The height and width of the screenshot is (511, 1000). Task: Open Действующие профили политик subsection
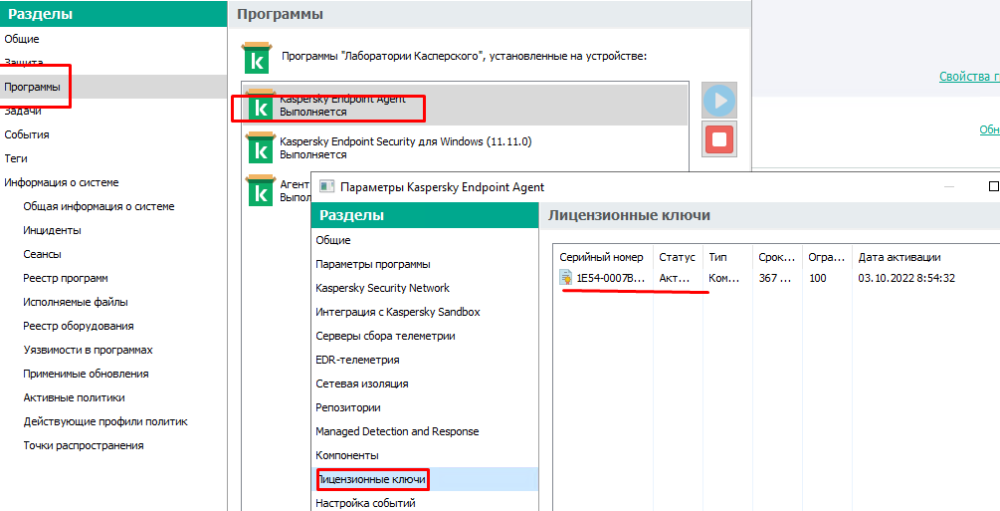tap(105, 422)
